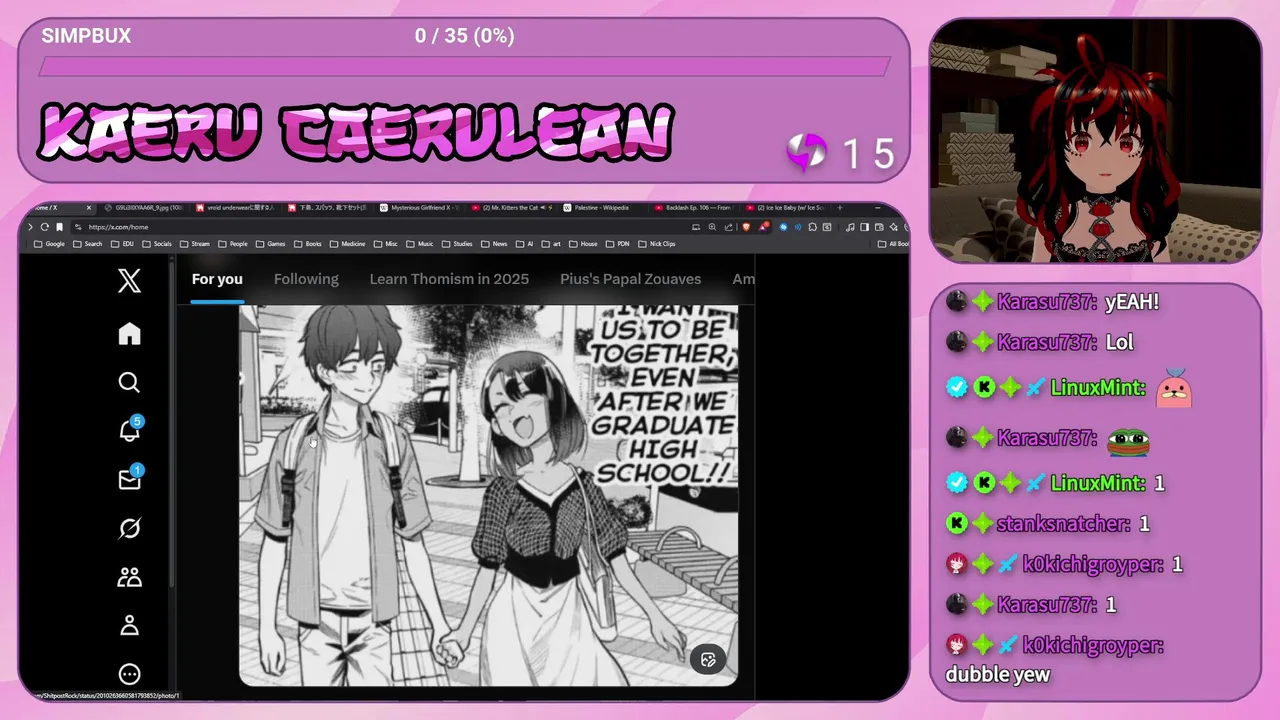The width and height of the screenshot is (1280, 720).
Task: Open the Books bookmarks folder
Action: point(308,244)
